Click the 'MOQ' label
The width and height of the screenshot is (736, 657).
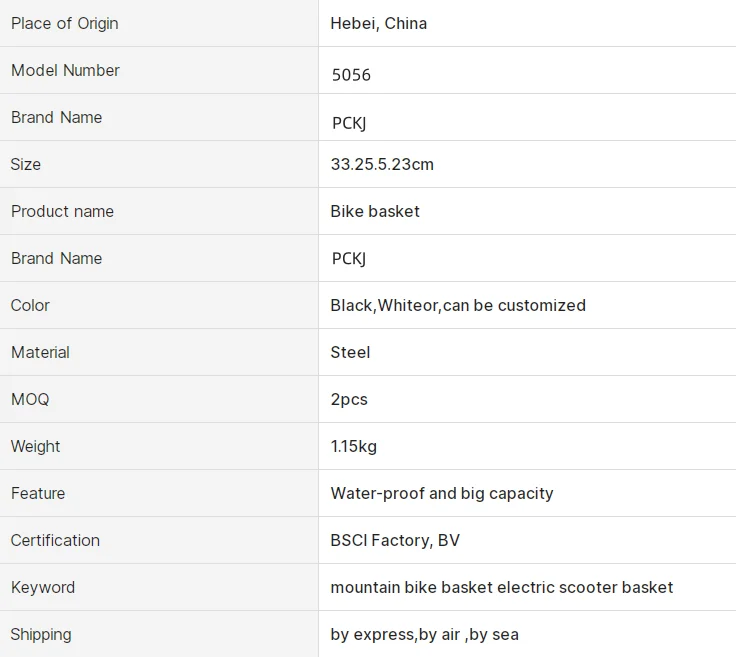point(30,399)
